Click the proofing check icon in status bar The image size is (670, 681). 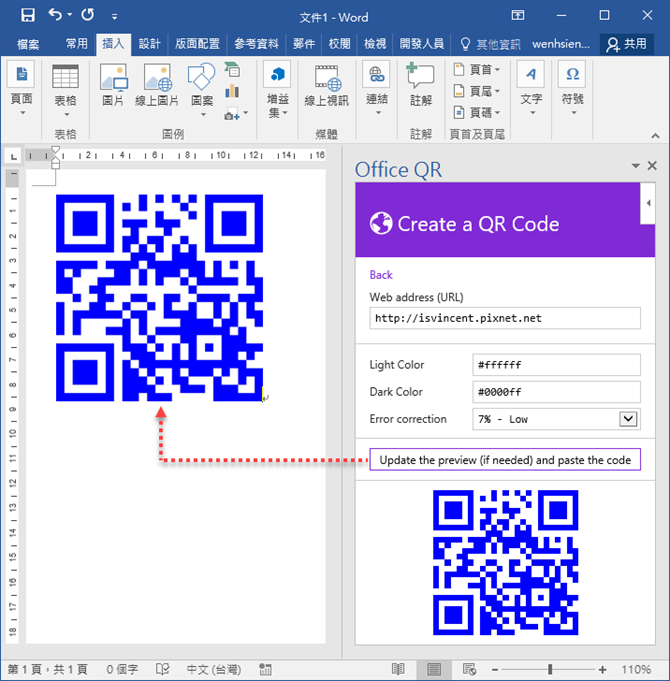(x=162, y=669)
